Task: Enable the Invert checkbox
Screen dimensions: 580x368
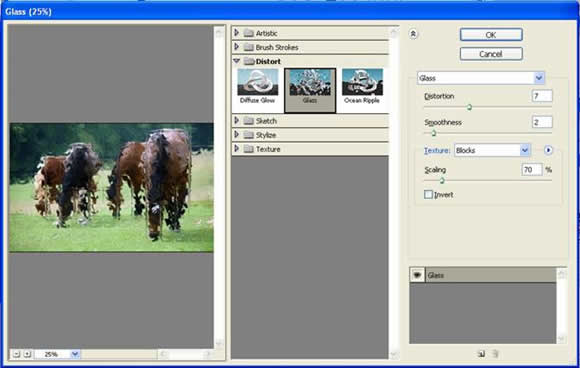Action: (x=428, y=194)
